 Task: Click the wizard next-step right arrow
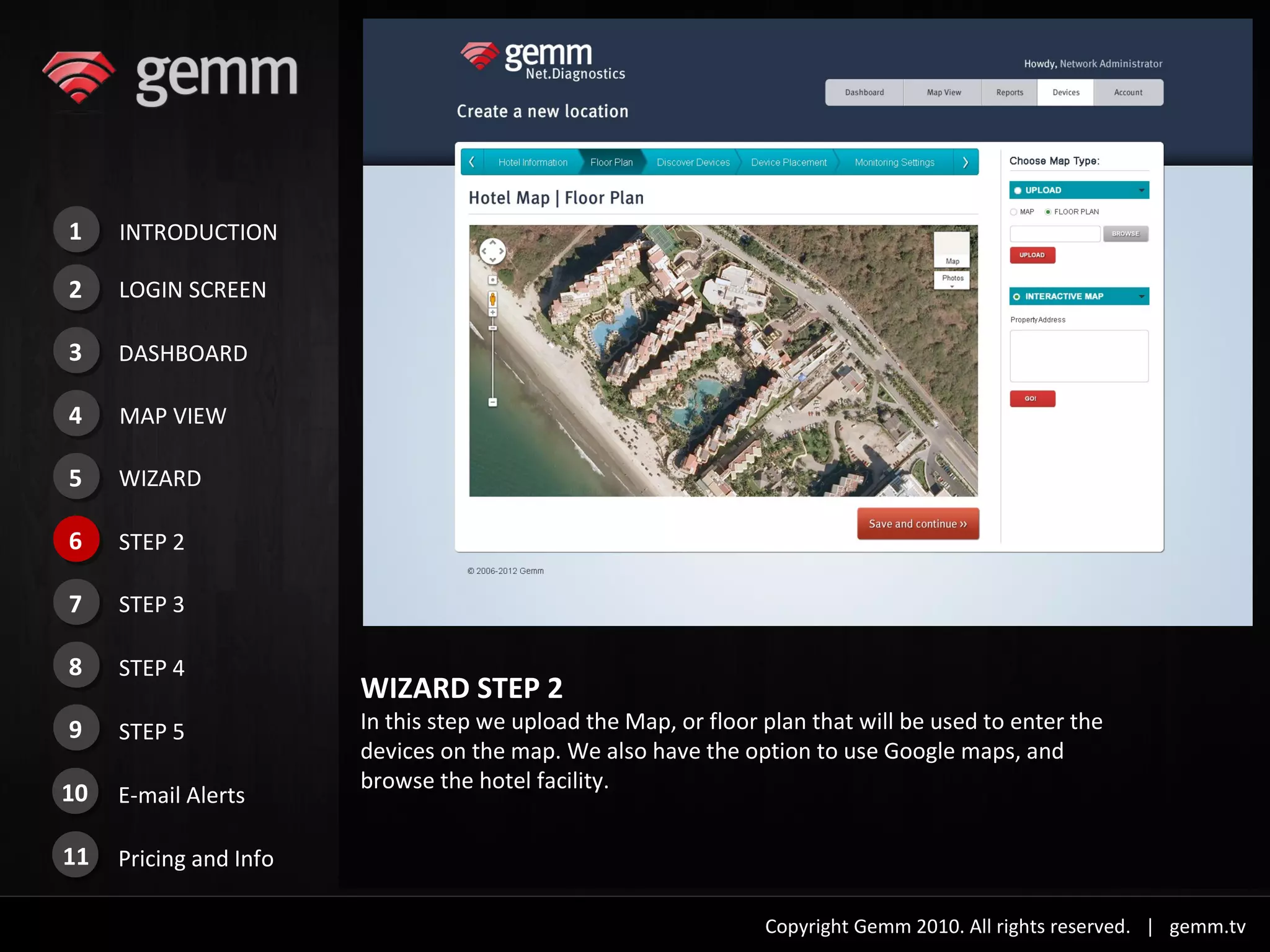[965, 162]
